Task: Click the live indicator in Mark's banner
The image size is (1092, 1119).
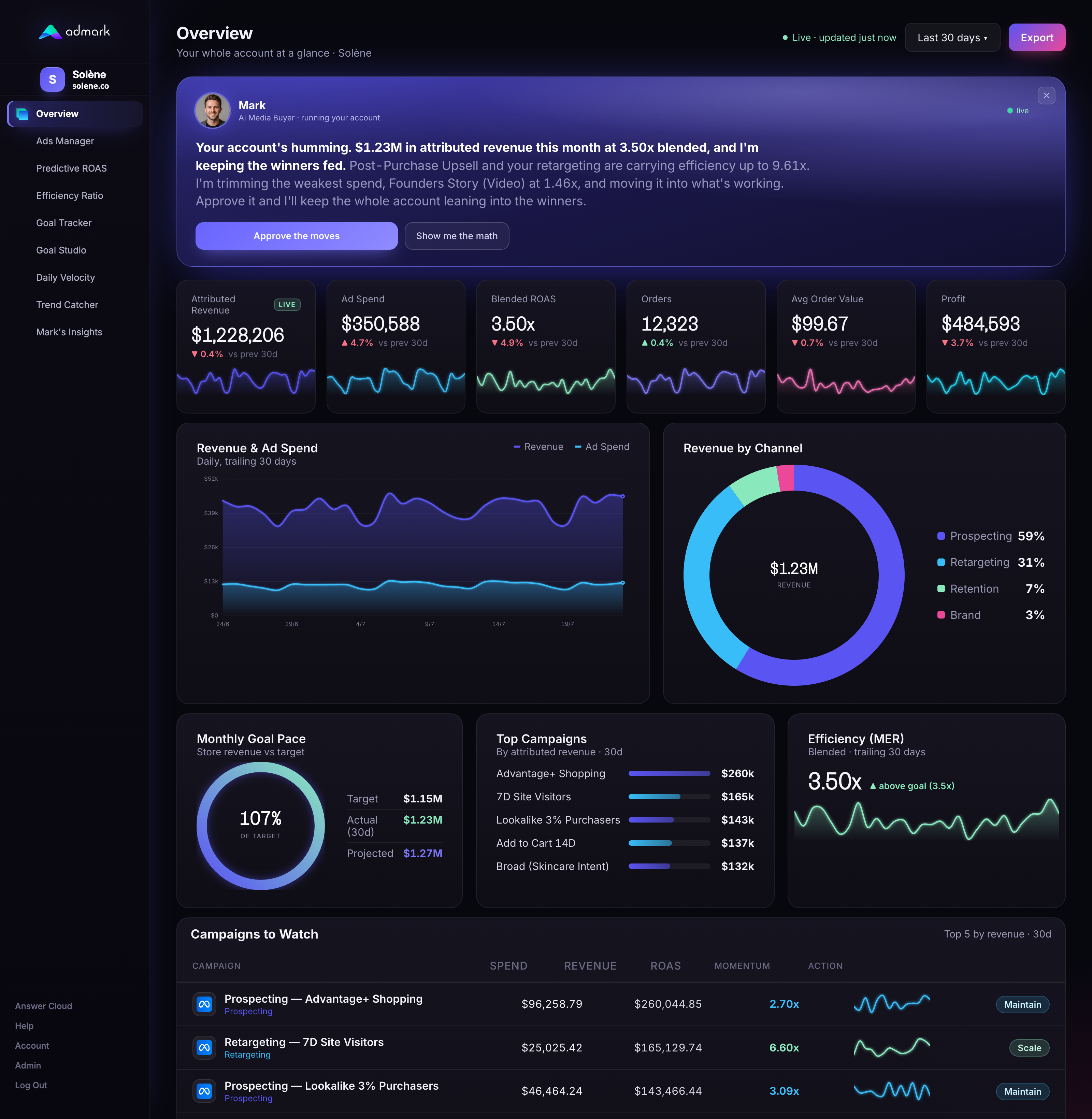Action: click(x=1018, y=111)
